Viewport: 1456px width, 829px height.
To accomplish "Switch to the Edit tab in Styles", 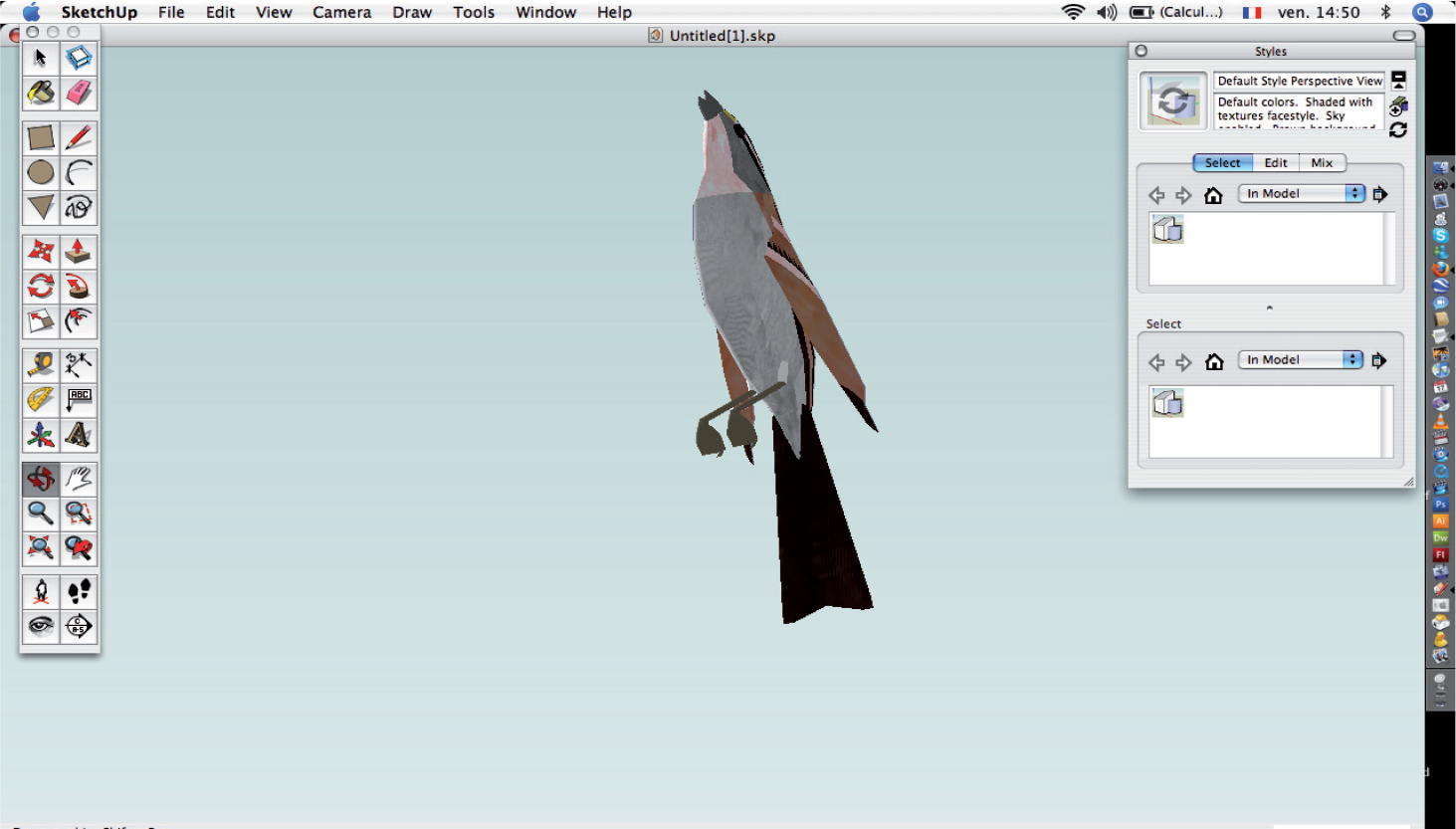I will 1276,163.
